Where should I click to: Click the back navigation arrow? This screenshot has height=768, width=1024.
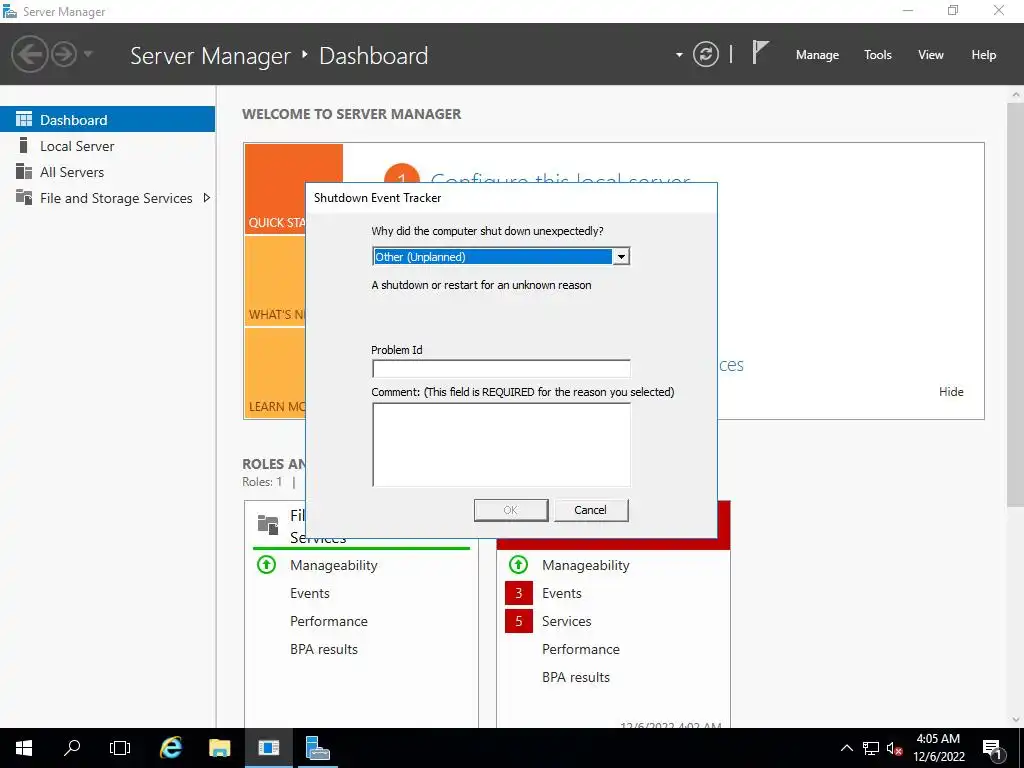[29, 54]
